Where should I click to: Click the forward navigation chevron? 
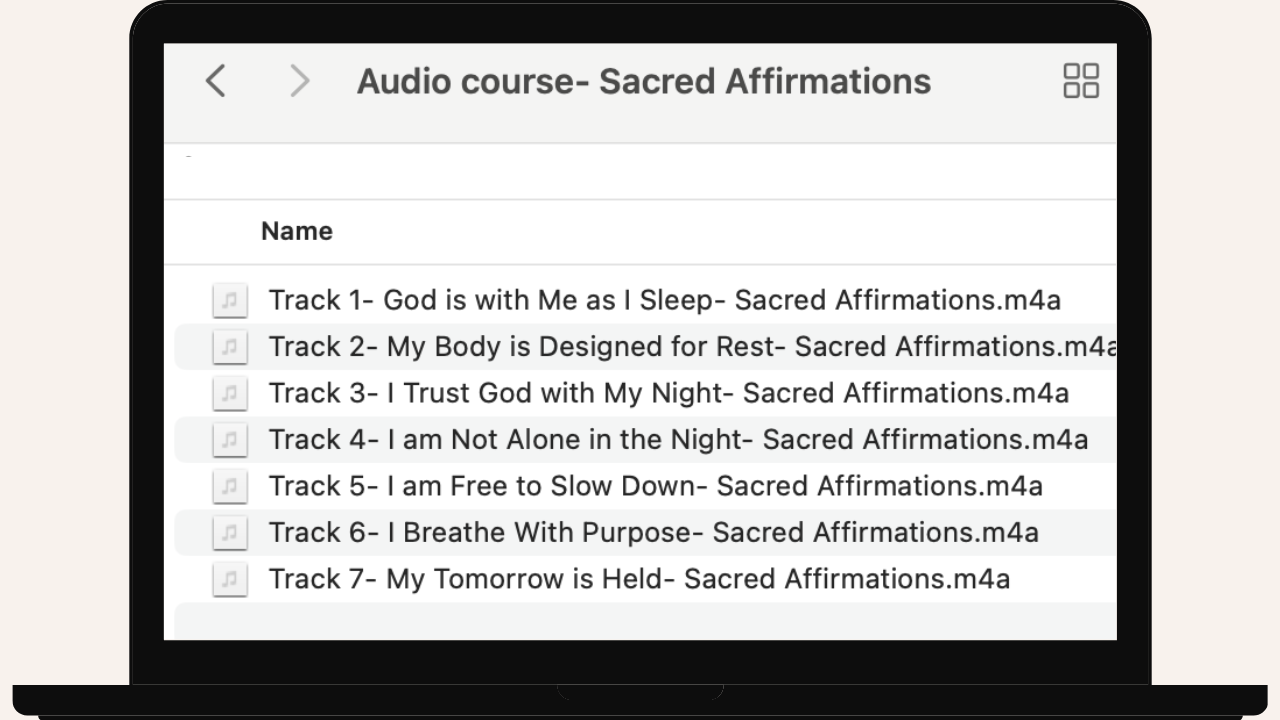(x=299, y=81)
